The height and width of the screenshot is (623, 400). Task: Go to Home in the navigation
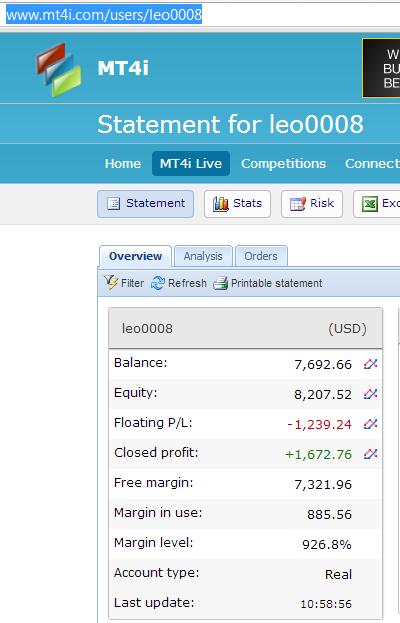click(123, 164)
